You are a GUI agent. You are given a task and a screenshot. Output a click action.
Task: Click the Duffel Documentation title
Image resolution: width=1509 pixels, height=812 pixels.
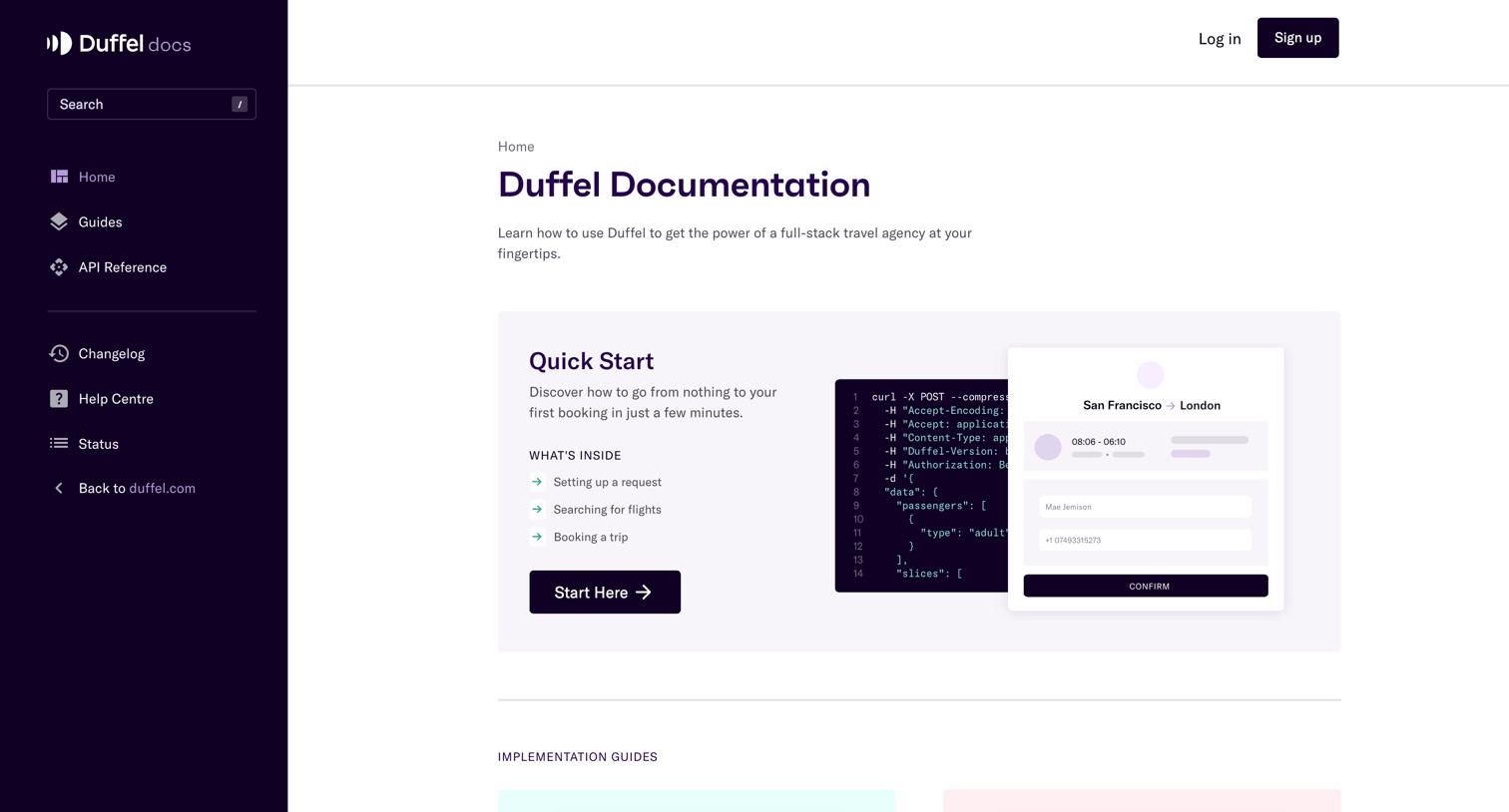[684, 185]
